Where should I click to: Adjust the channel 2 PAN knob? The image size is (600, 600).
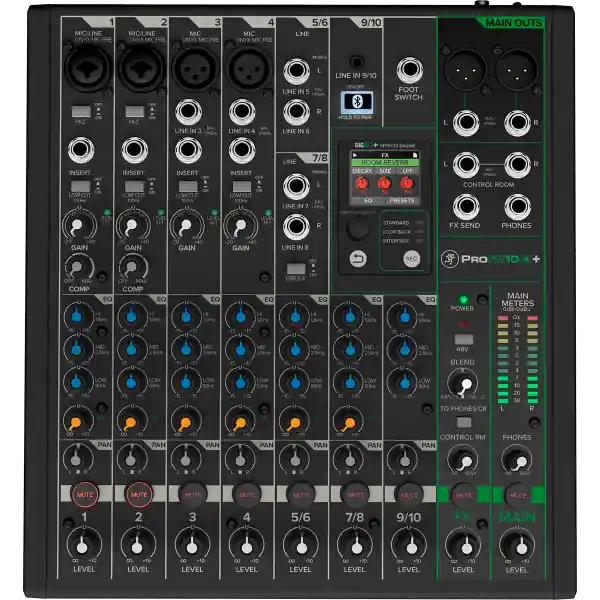(x=131, y=458)
